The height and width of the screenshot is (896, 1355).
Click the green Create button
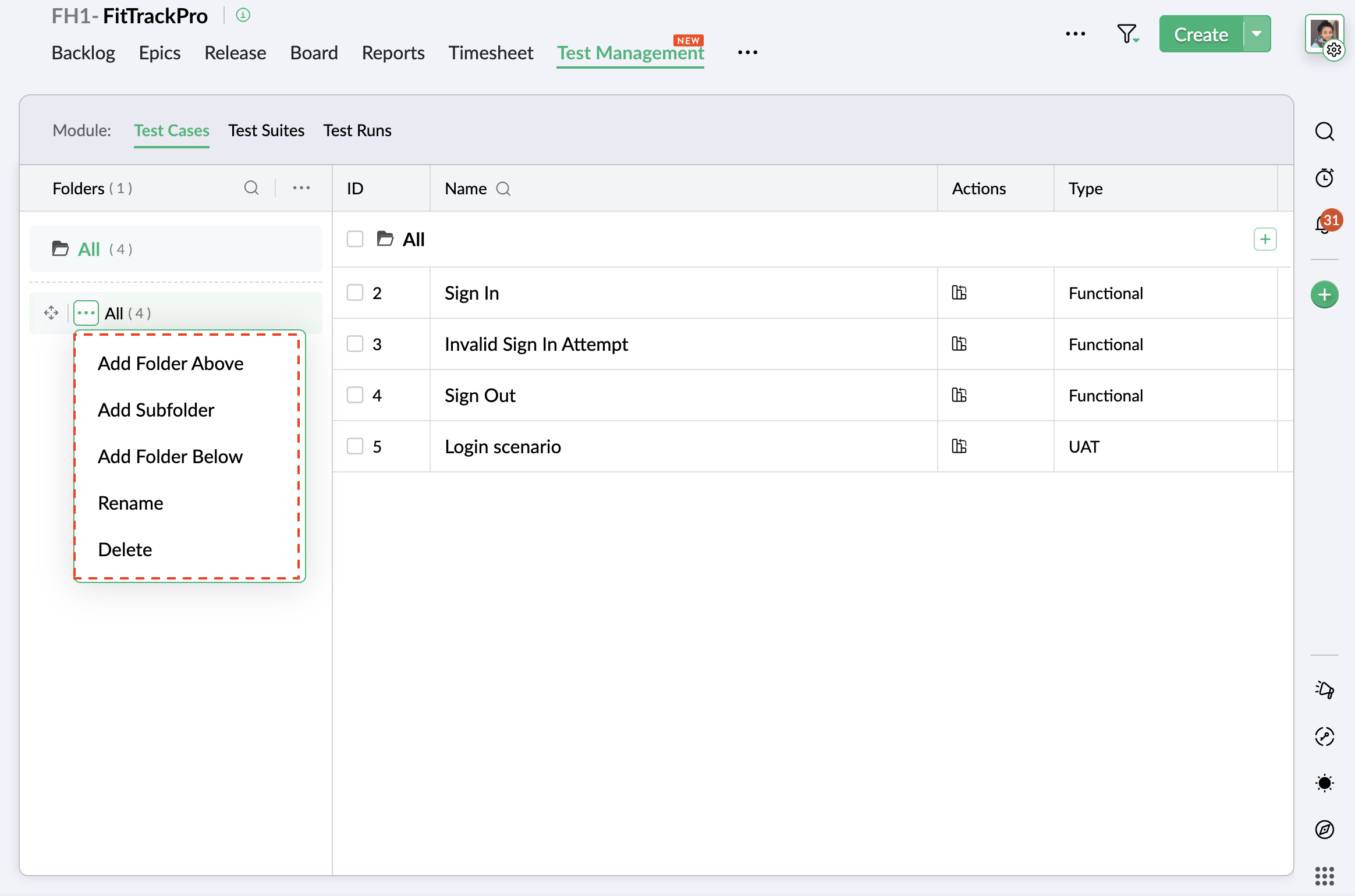[x=1201, y=34]
